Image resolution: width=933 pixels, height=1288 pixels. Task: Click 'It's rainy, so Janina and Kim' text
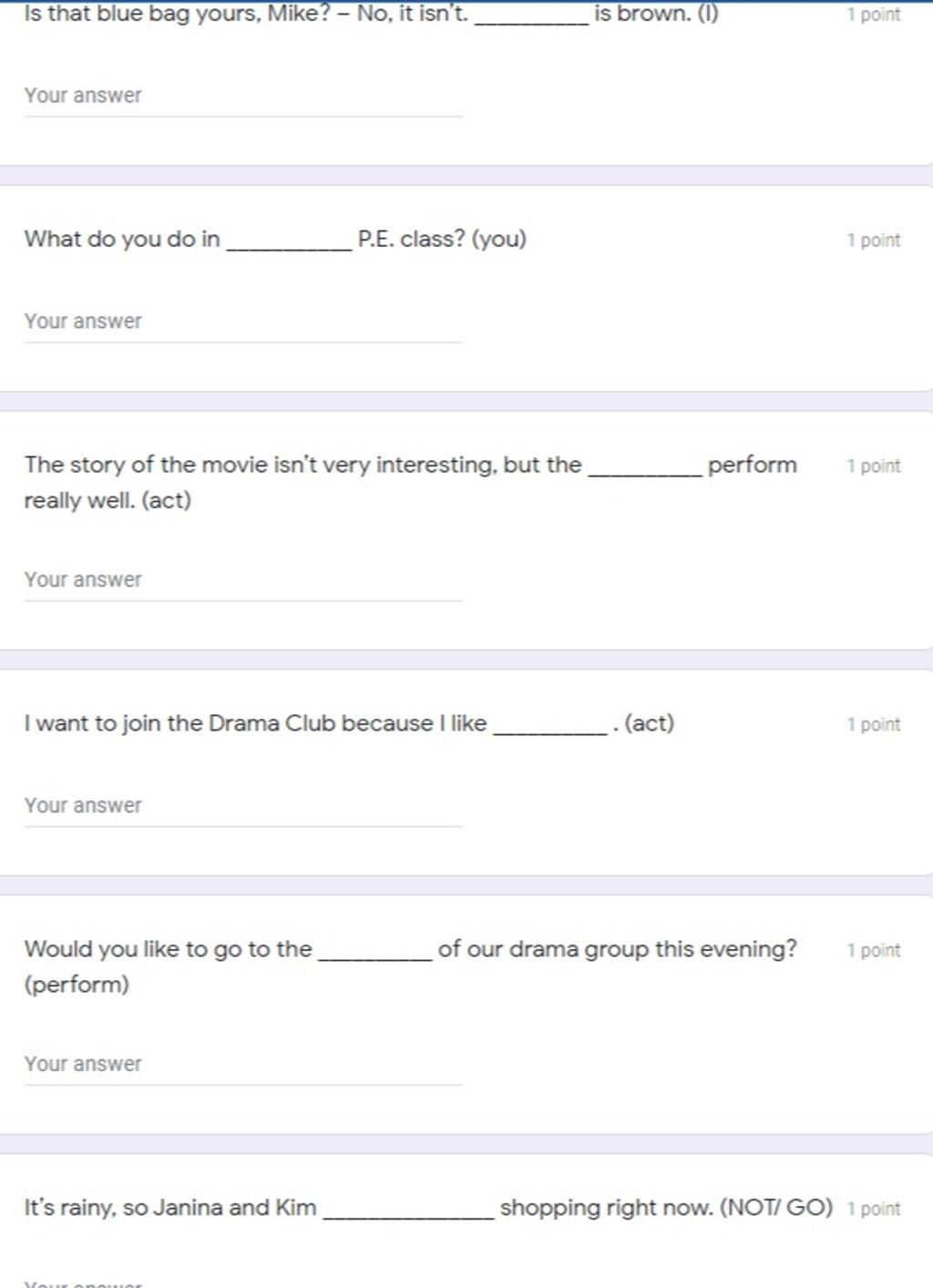coord(170,1208)
